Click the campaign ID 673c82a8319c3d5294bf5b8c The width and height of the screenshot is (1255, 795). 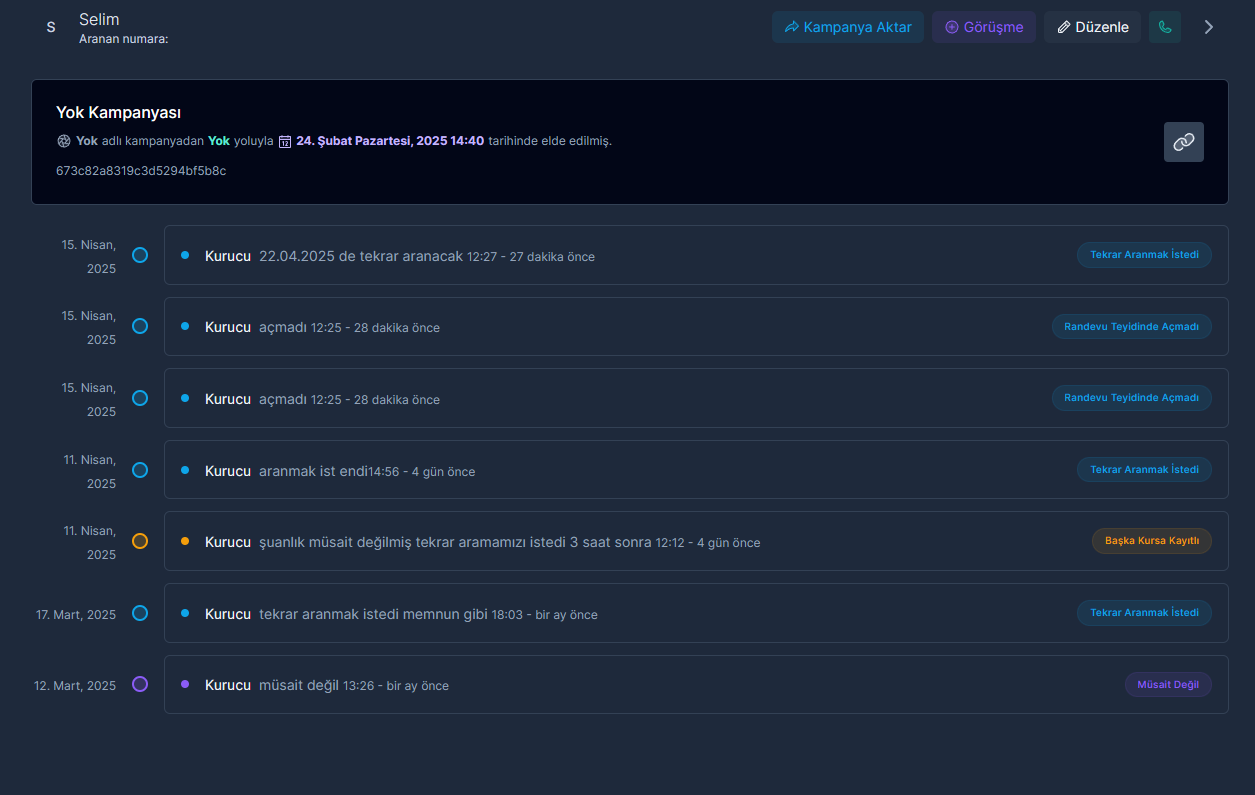tap(141, 171)
